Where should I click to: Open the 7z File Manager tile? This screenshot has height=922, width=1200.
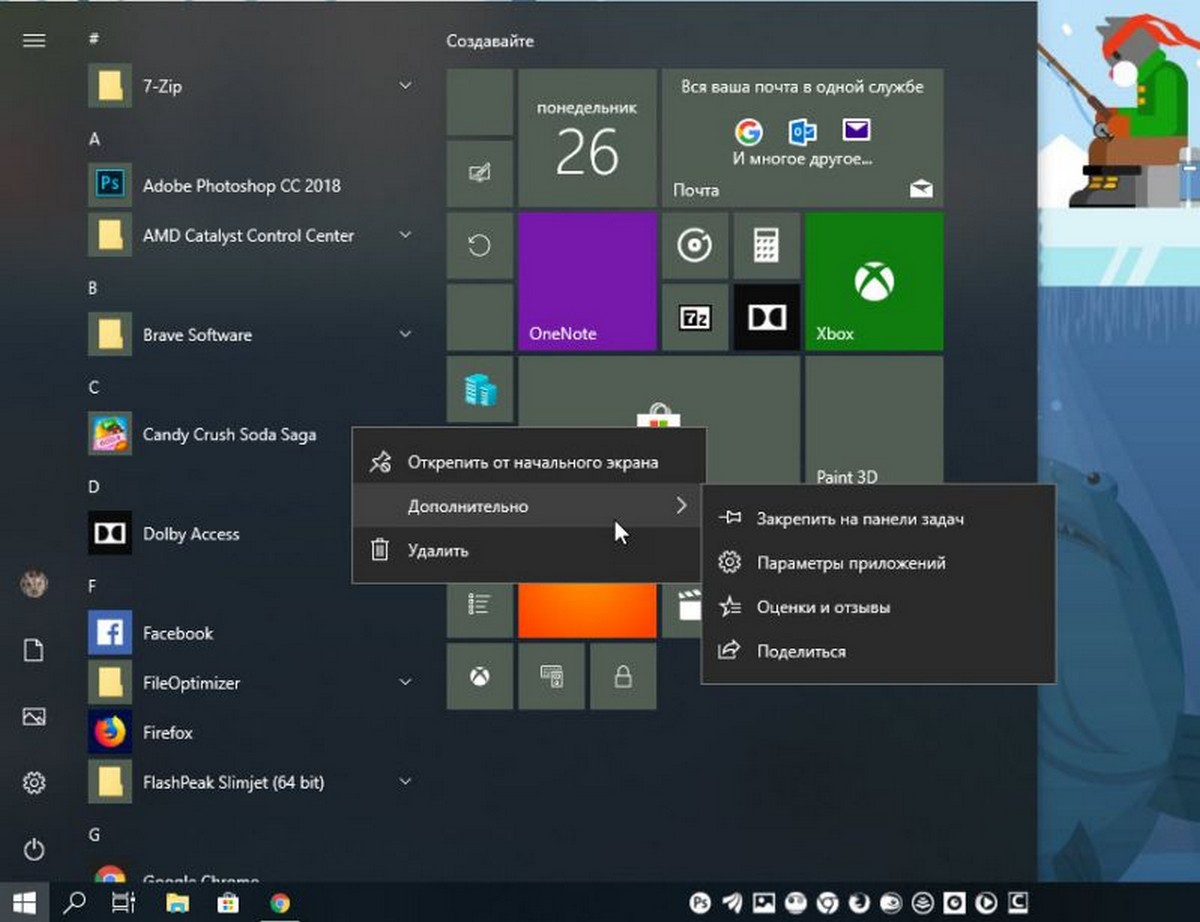coord(694,317)
